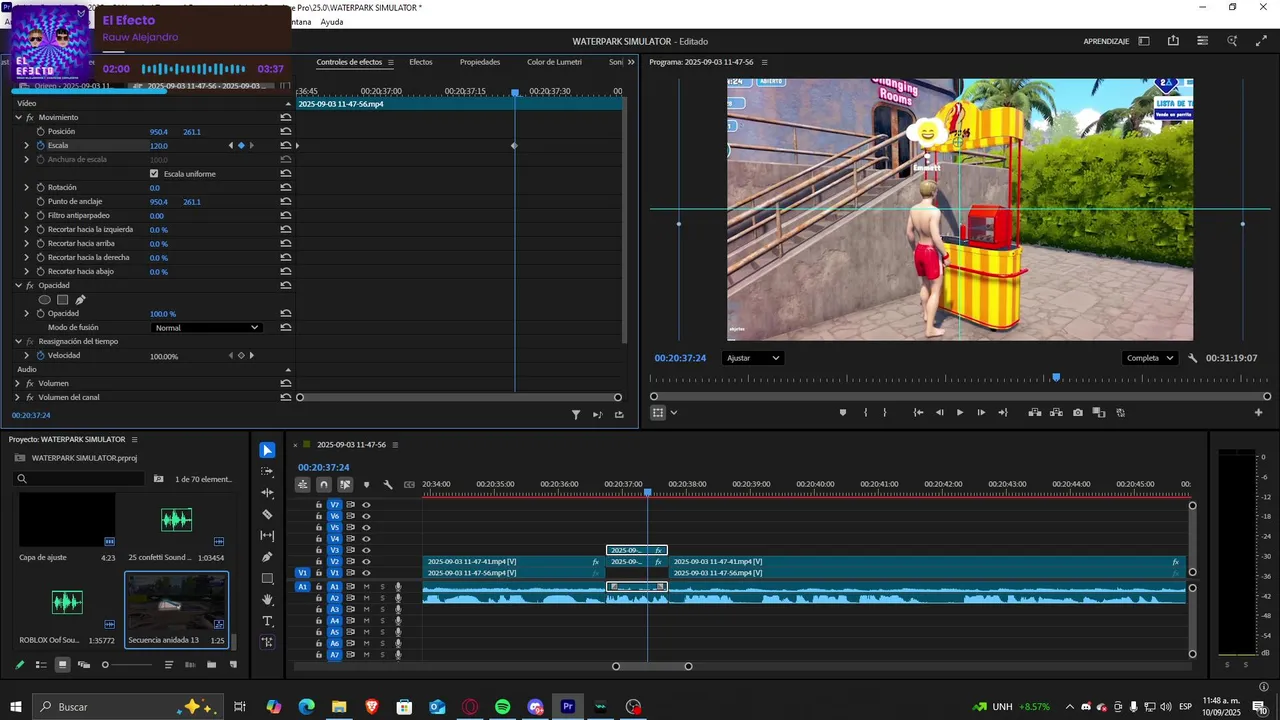The height and width of the screenshot is (720, 1280).
Task: Expand the Volumen audio effect
Action: [x=18, y=383]
